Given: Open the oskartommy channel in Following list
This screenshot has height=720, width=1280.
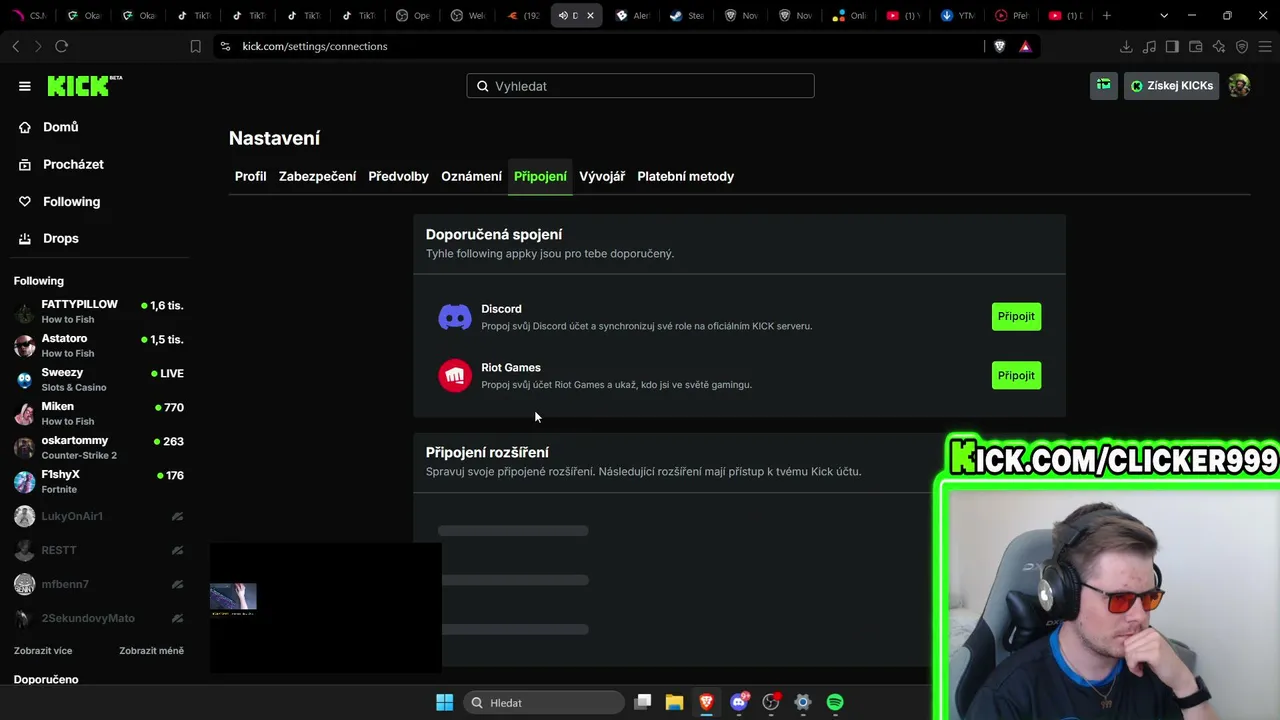Looking at the screenshot, I should click(99, 448).
